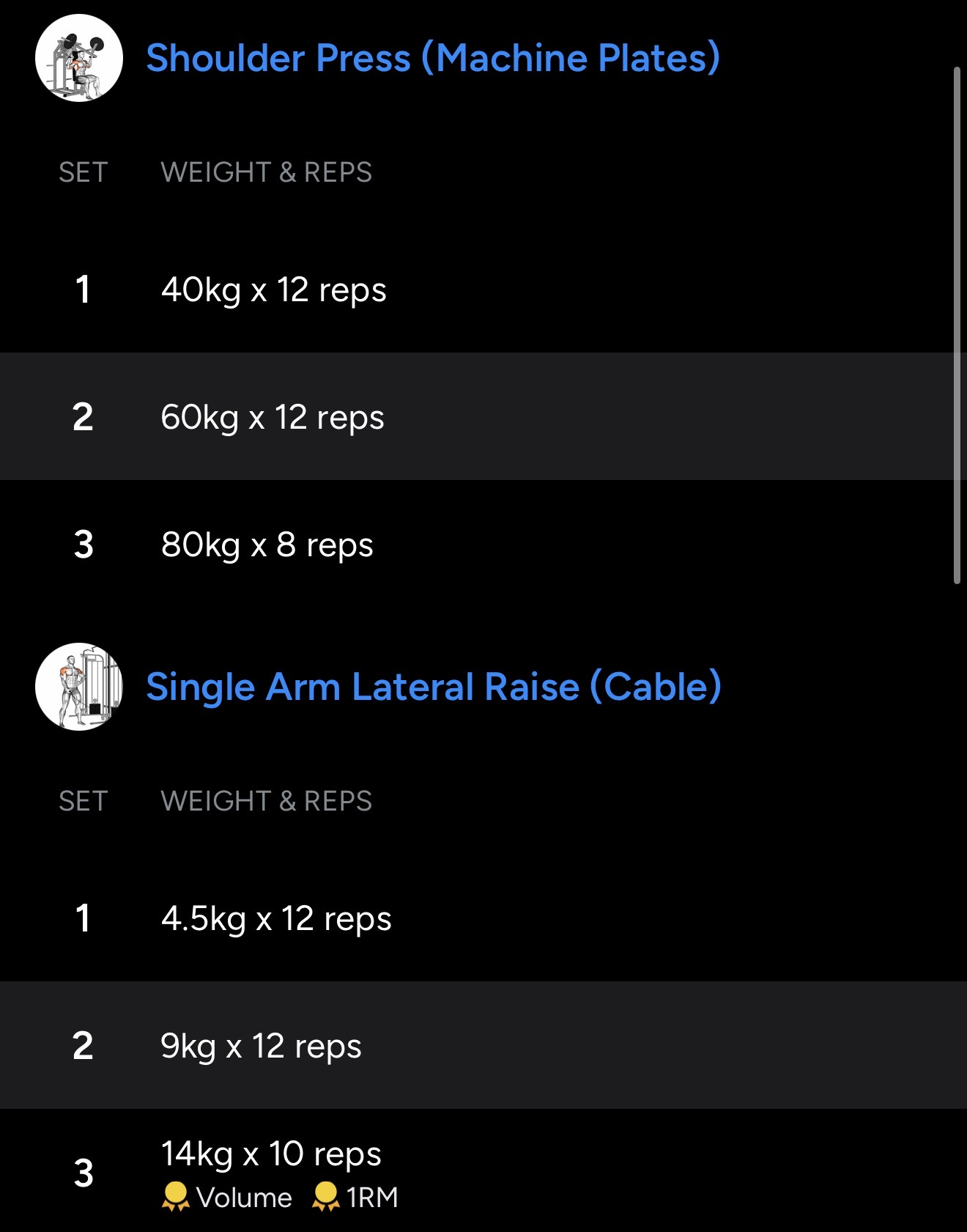
Task: Select the 14kg x 10 reps entry
Action: [x=271, y=1154]
